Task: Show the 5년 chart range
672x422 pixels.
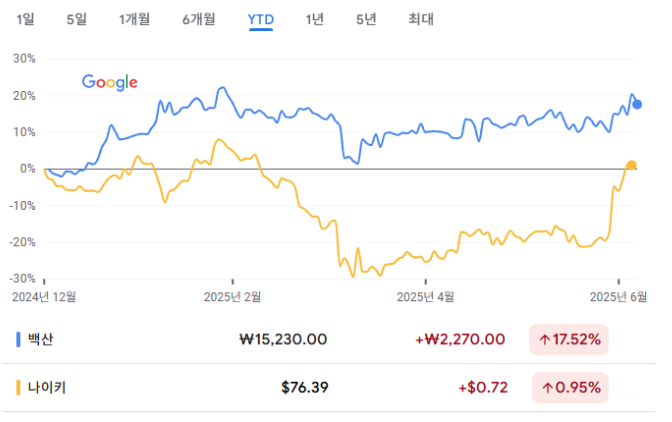Action: (366, 19)
